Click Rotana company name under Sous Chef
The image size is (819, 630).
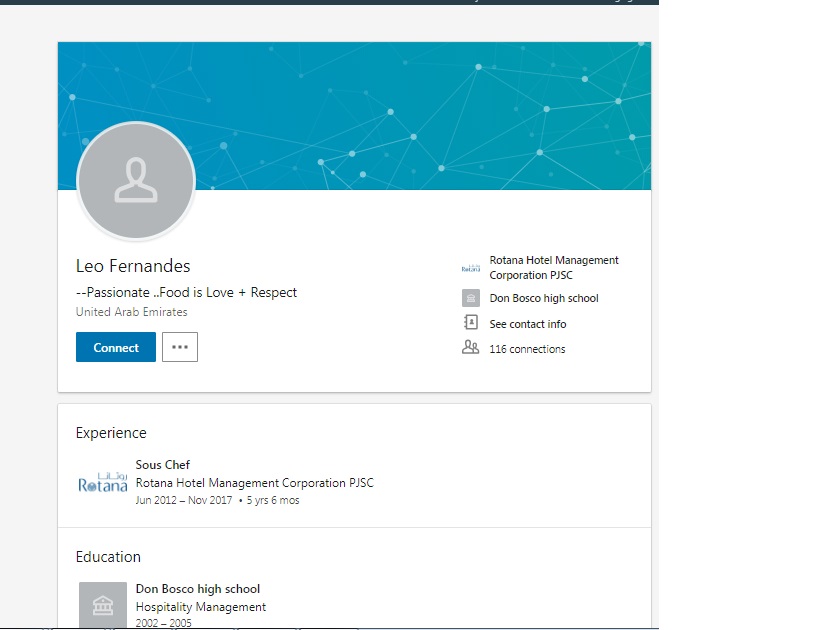coord(254,483)
